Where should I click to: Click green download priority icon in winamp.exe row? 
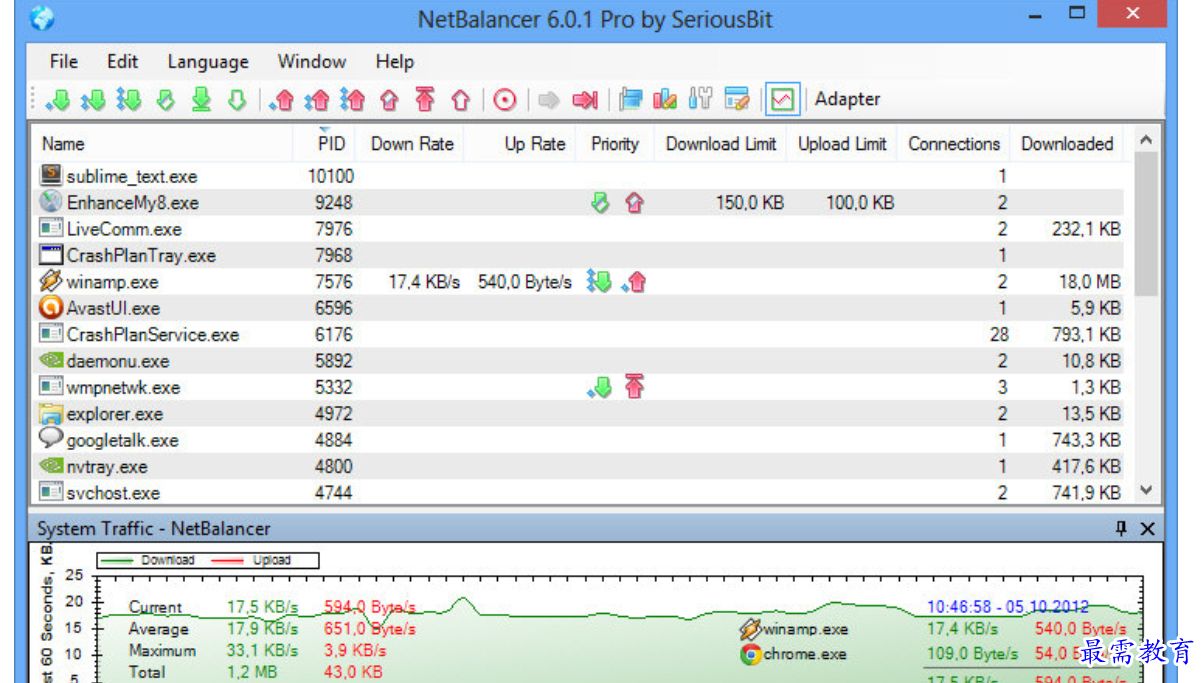[x=599, y=282]
